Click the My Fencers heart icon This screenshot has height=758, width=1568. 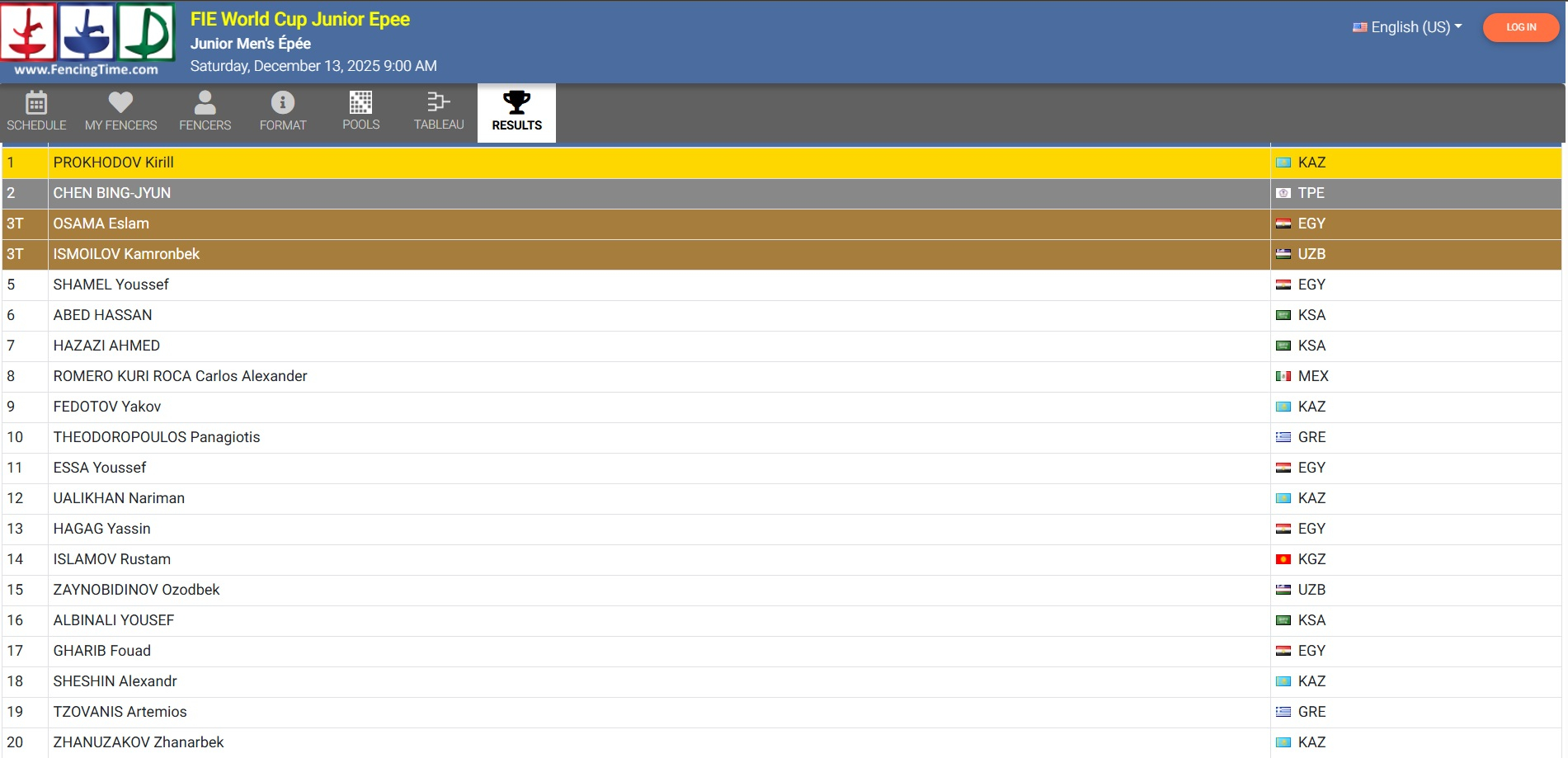(120, 103)
